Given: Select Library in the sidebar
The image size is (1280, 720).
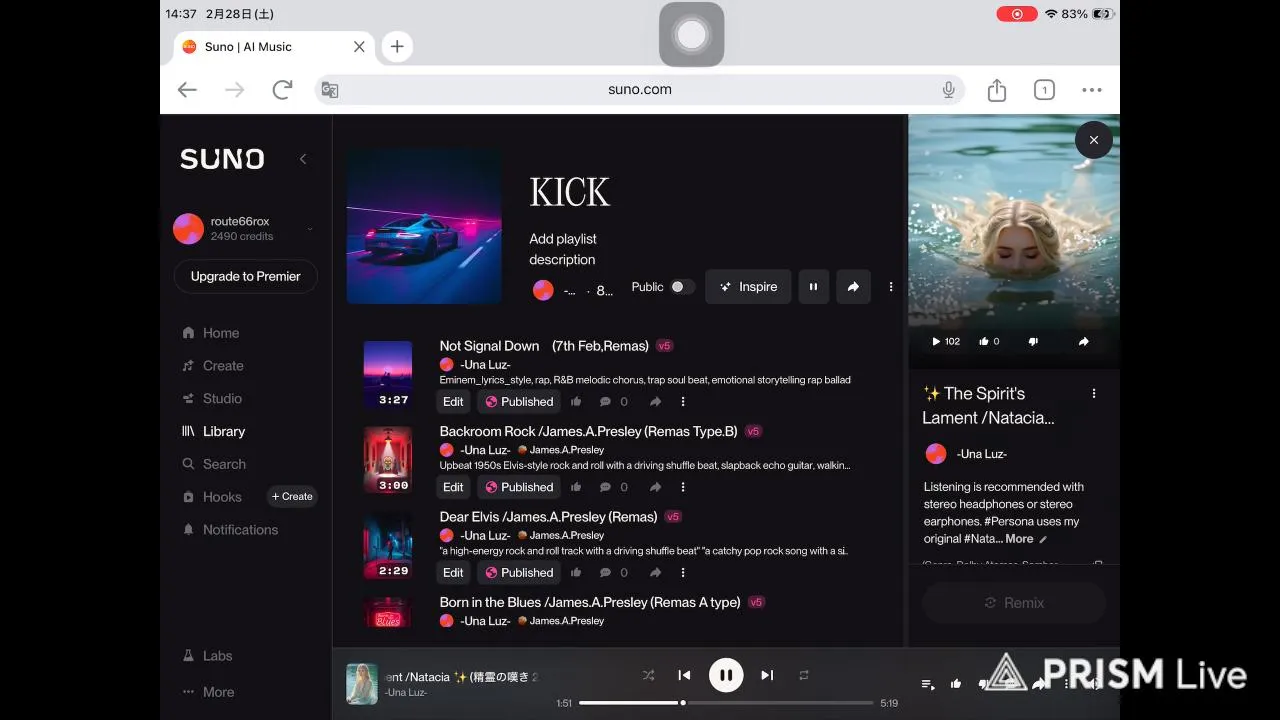Looking at the screenshot, I should pos(213,431).
